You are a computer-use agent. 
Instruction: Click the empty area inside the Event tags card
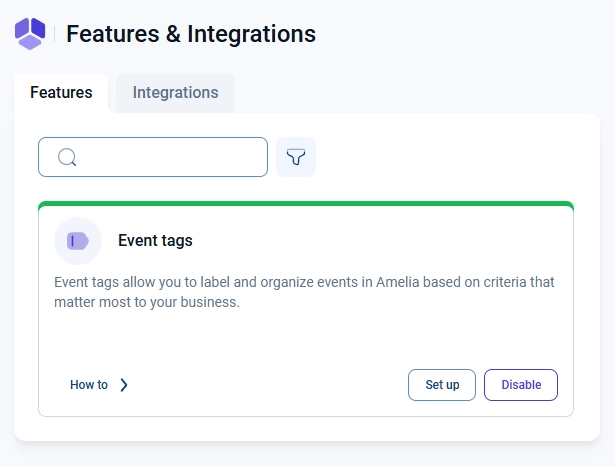tap(306, 339)
